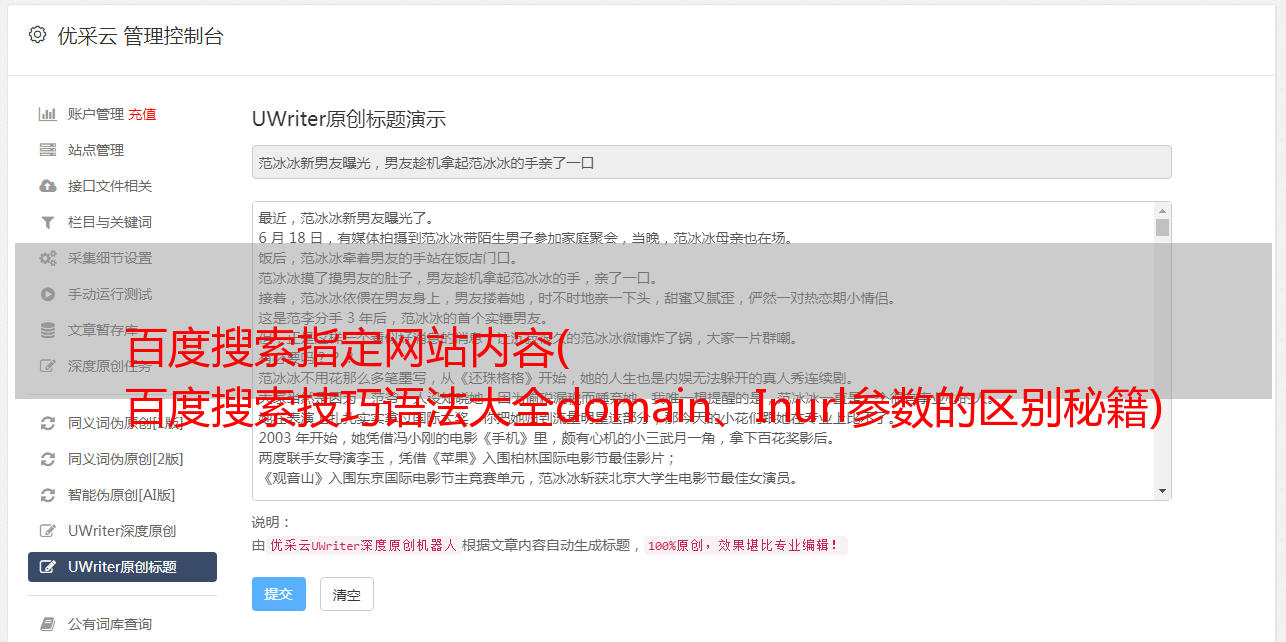Open 账户管理 via its bar chart icon
This screenshot has width=1286, height=642.
[47, 114]
